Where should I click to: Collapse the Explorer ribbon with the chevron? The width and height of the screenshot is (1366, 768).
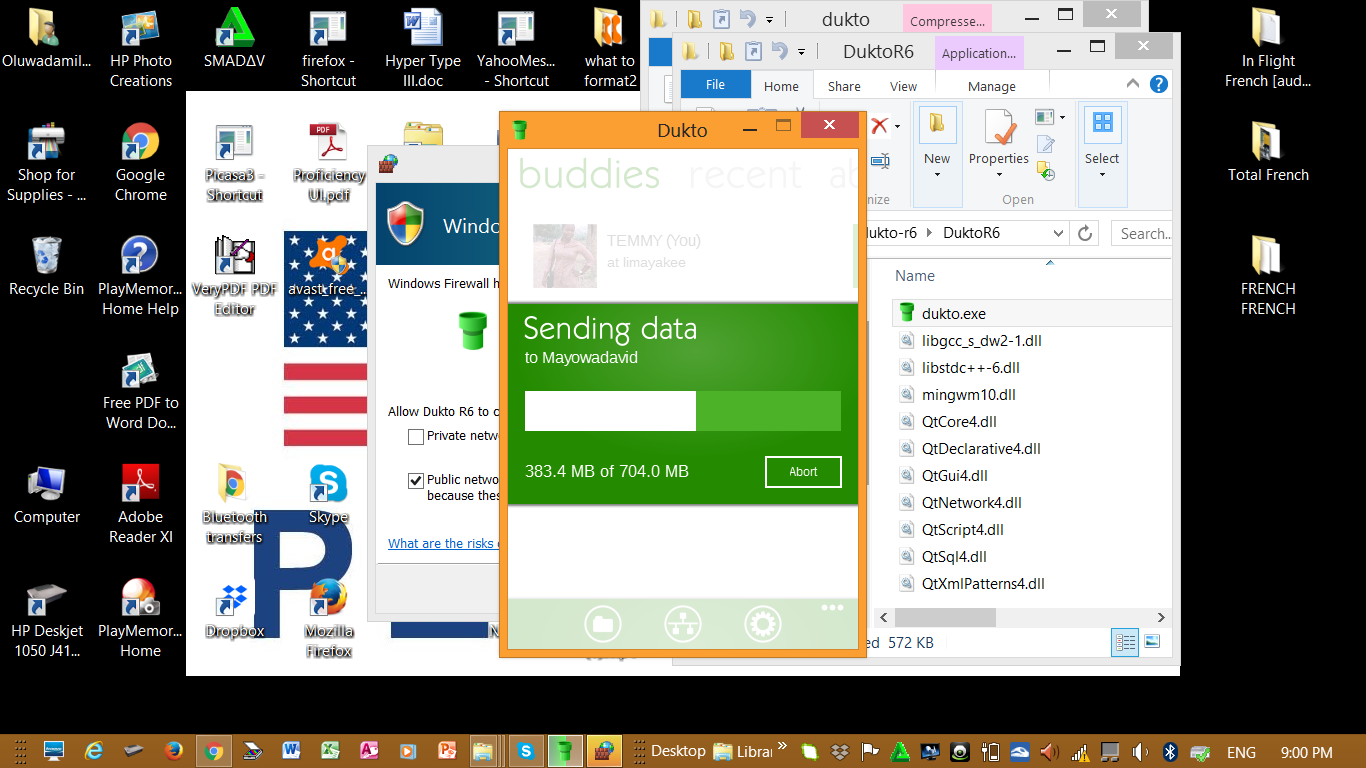click(1133, 85)
